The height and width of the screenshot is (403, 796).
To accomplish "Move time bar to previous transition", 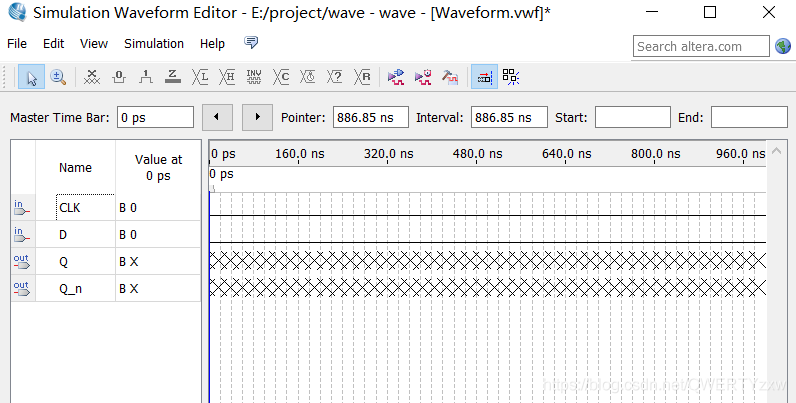I will click(217, 117).
